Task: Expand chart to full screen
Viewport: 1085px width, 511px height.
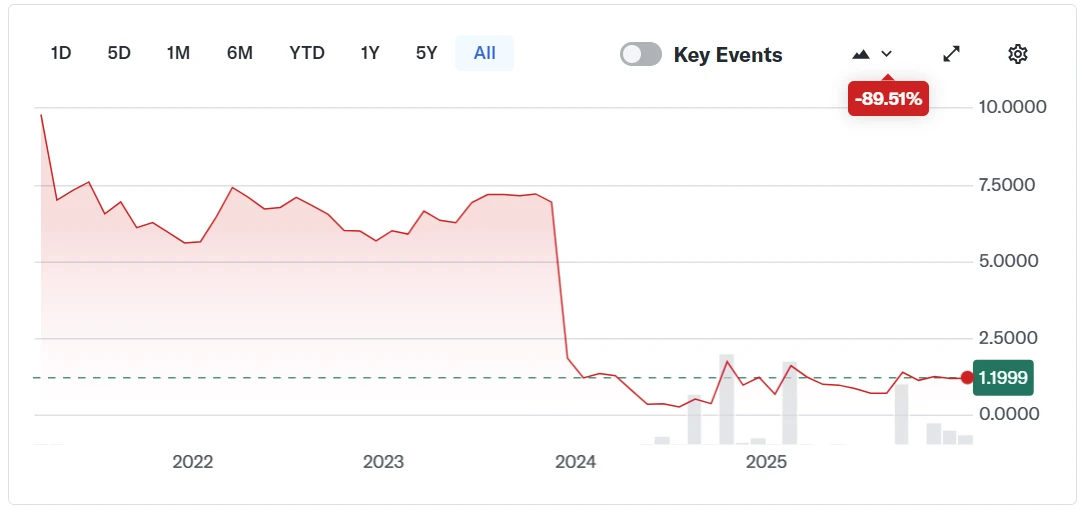Action: [x=952, y=54]
